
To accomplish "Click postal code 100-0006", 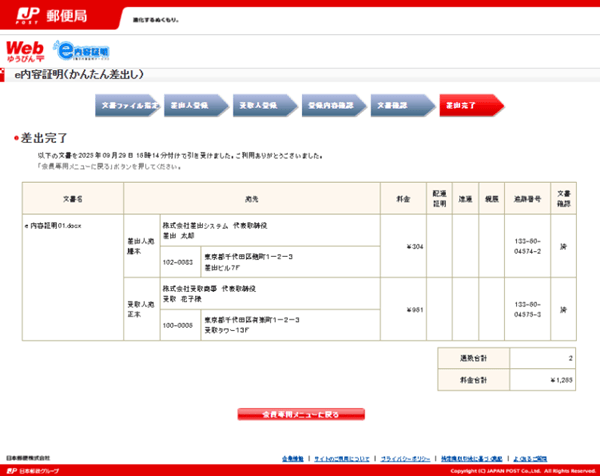I will point(178,325).
